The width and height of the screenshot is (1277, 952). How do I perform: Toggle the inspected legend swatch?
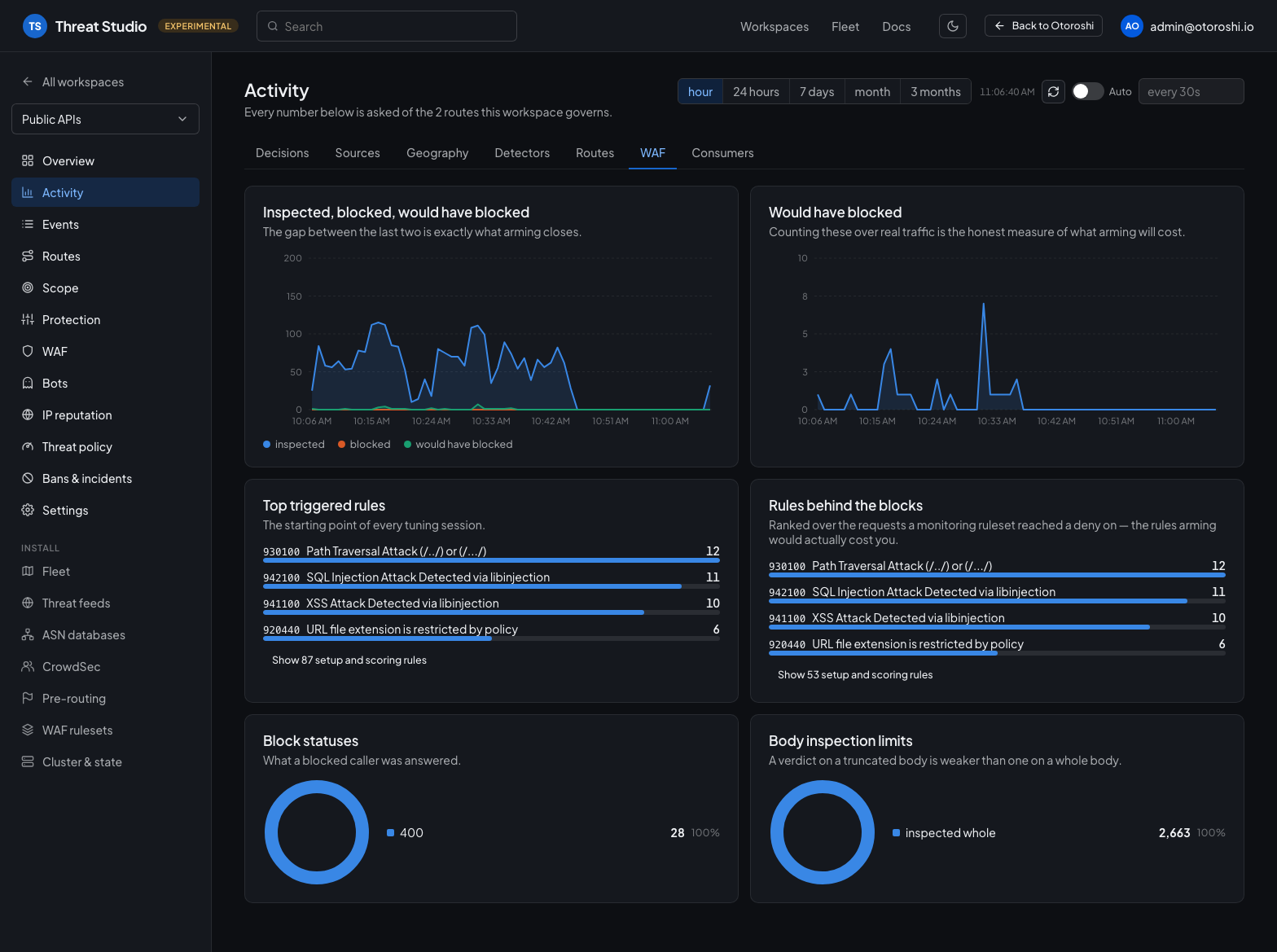[x=267, y=444]
